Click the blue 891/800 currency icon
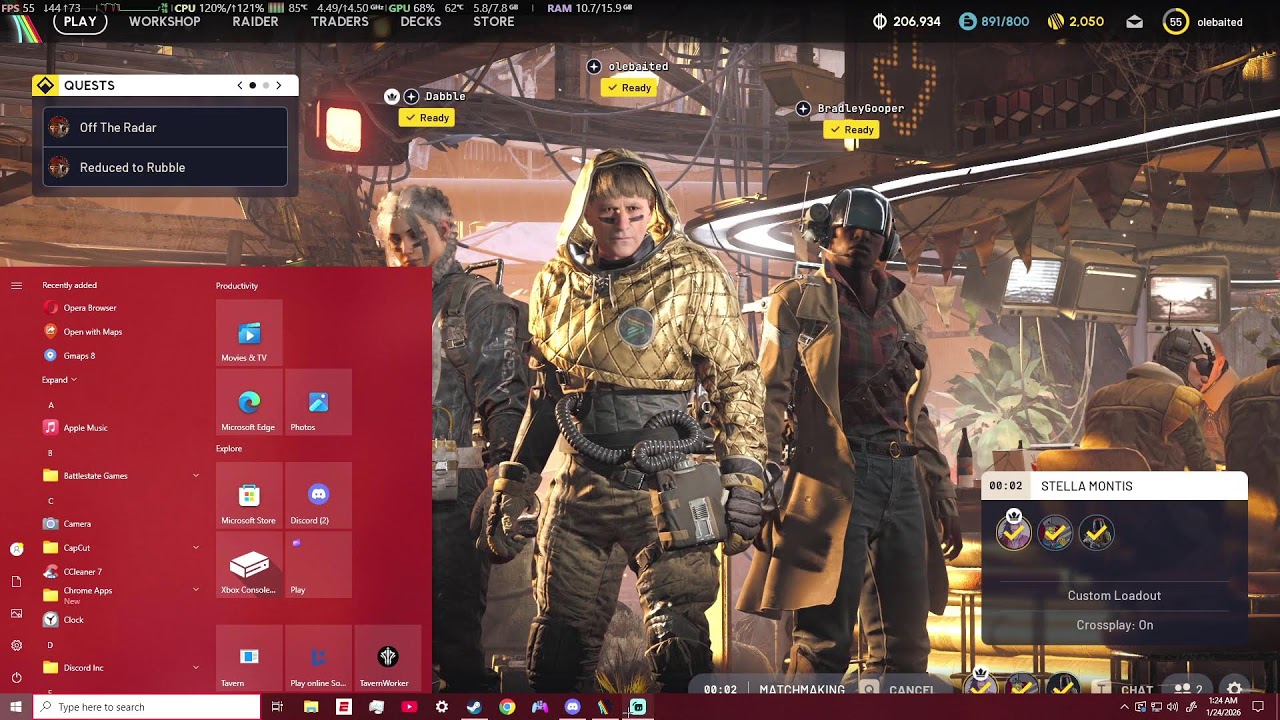This screenshot has height=720, width=1280. (967, 22)
